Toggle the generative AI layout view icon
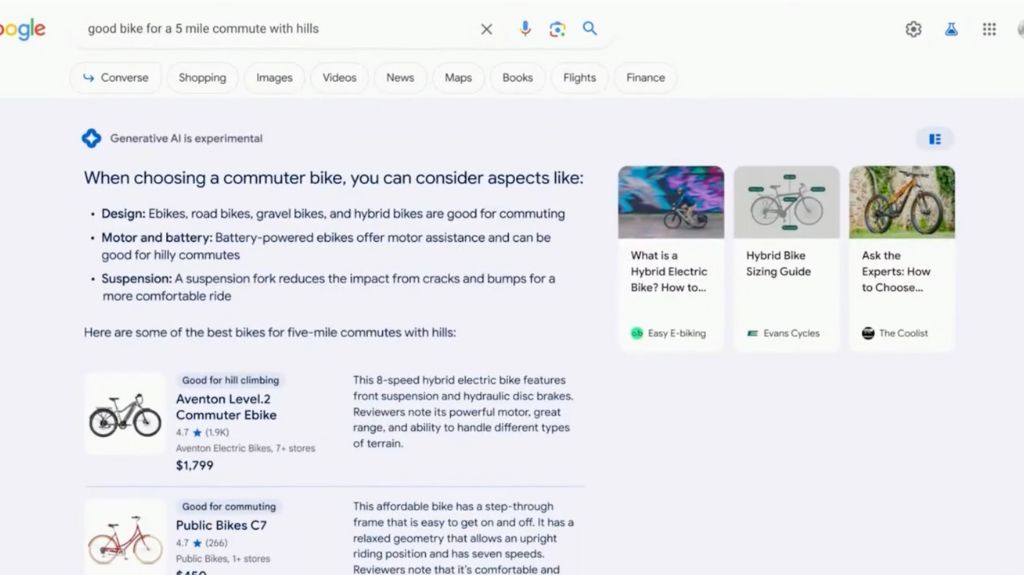 [x=935, y=139]
